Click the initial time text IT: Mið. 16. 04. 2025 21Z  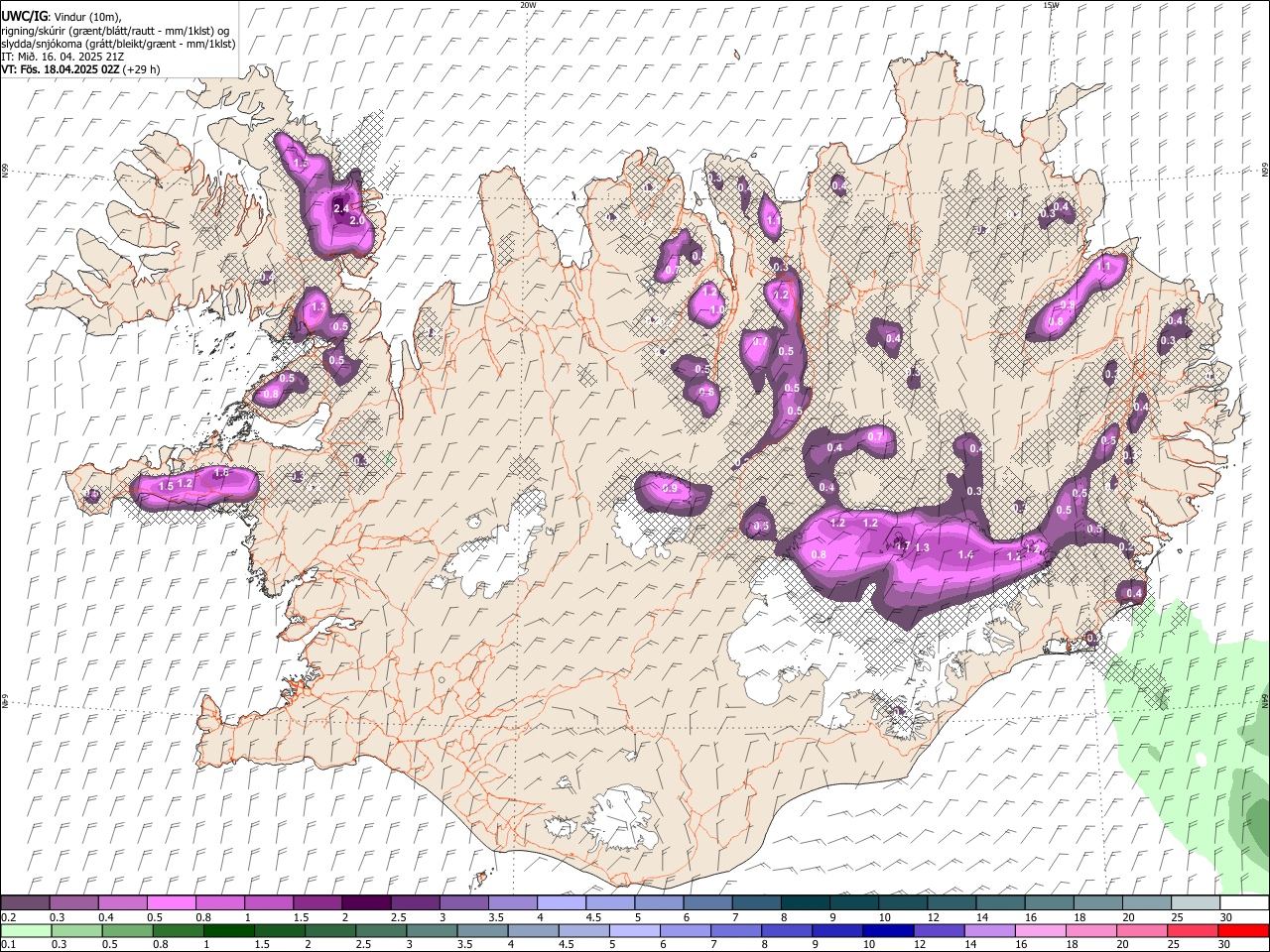[63, 57]
